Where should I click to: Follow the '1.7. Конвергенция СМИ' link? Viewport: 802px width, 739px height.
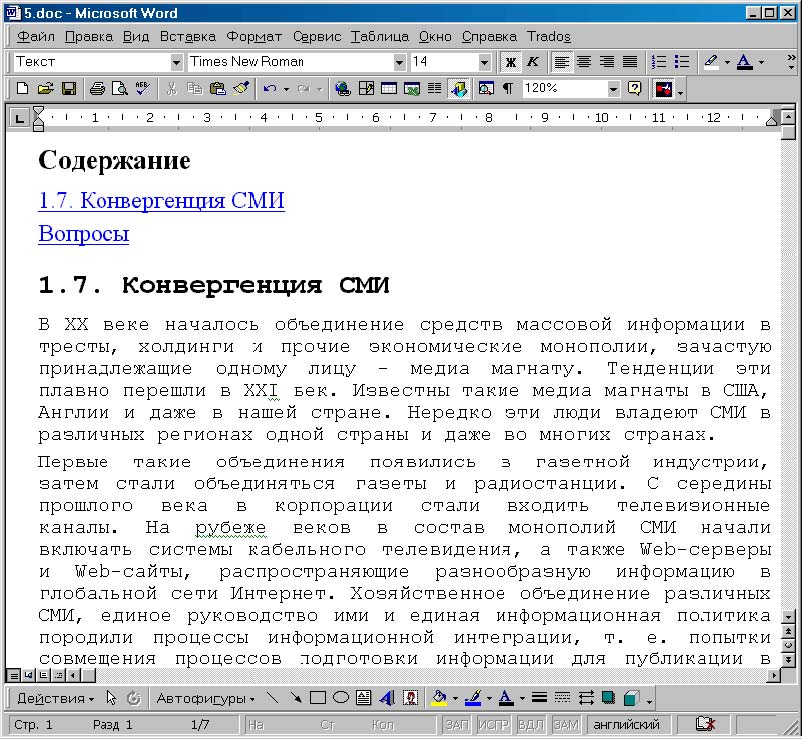pos(162,200)
